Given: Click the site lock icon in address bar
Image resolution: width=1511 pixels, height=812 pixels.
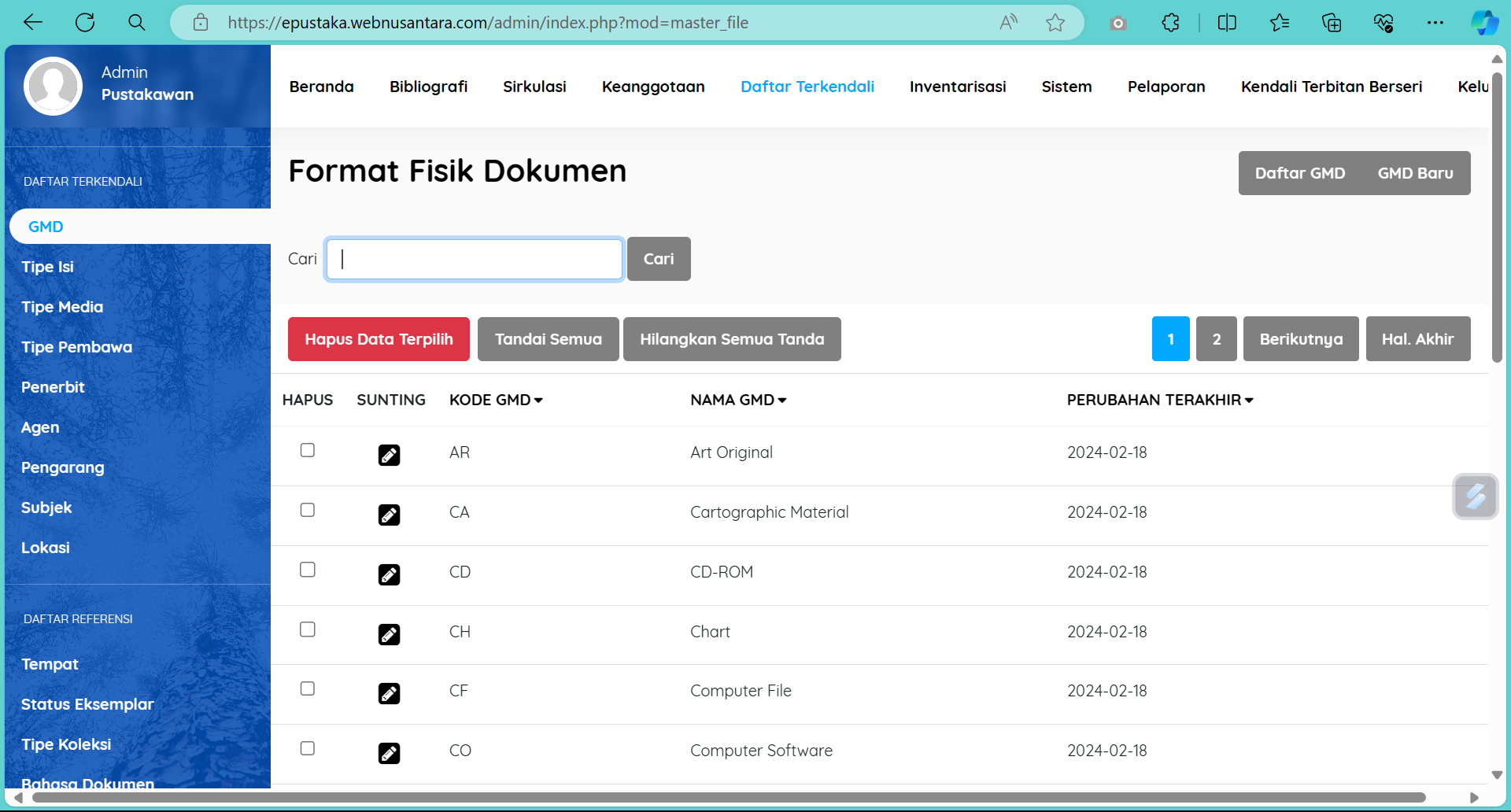Looking at the screenshot, I should point(201,23).
